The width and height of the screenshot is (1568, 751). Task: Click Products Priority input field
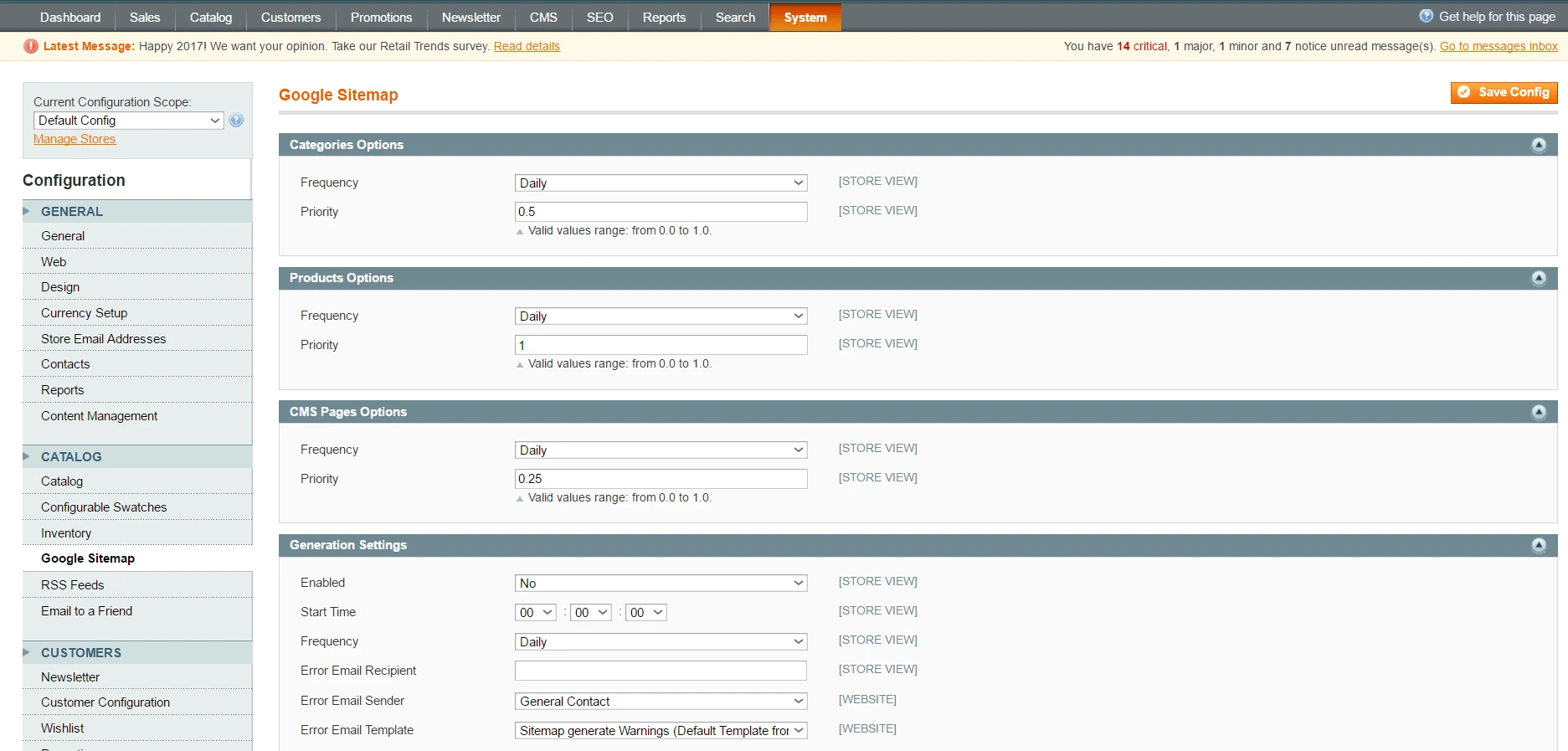point(661,345)
